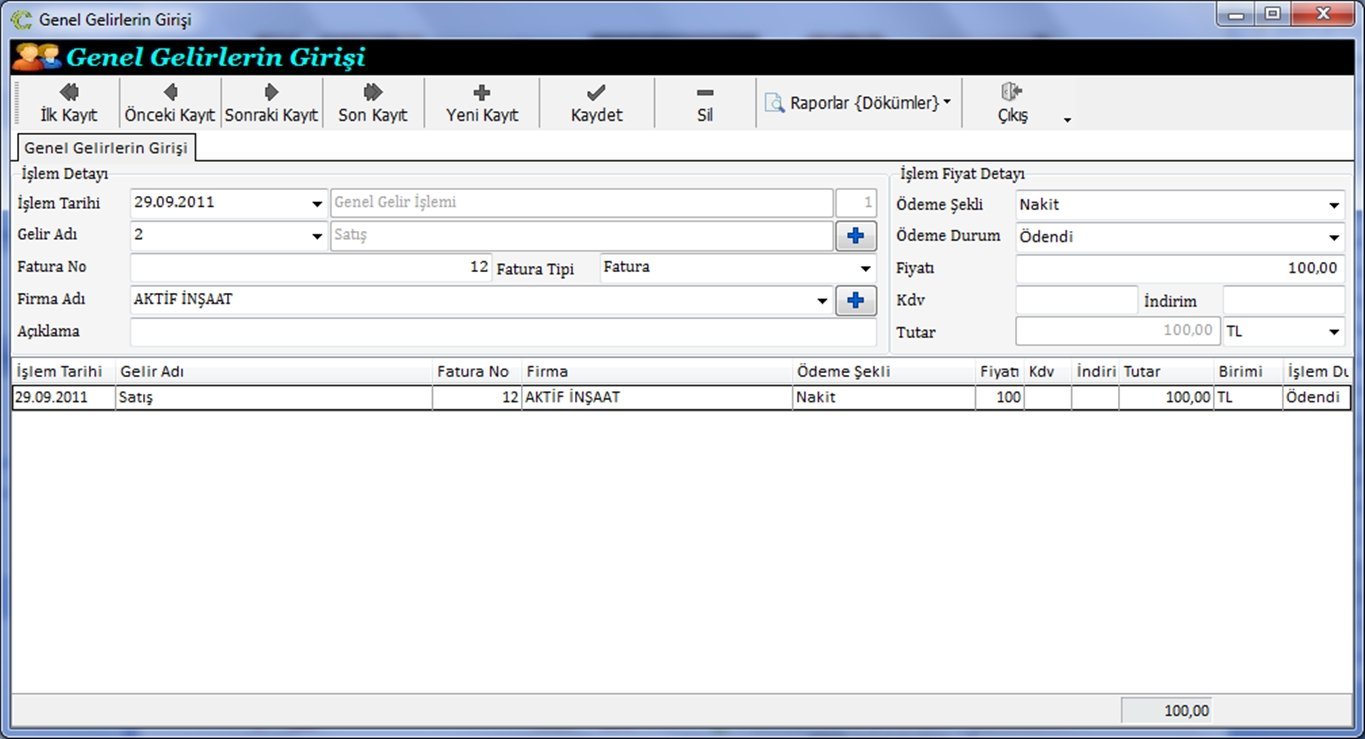
Task: Open the Ödeme Durum status dropdown
Action: [1334, 238]
